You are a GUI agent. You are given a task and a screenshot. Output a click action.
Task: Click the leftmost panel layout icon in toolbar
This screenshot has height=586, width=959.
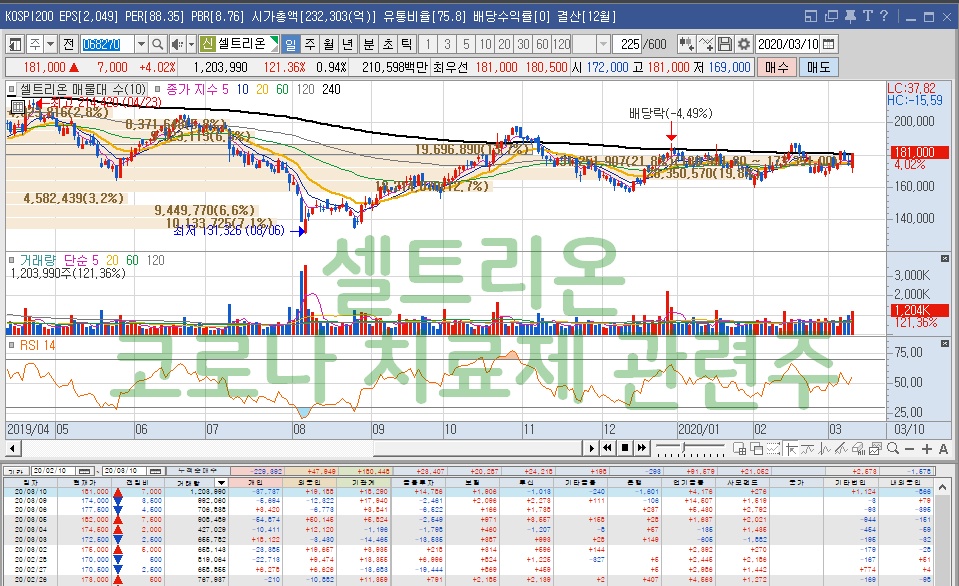coord(15,44)
